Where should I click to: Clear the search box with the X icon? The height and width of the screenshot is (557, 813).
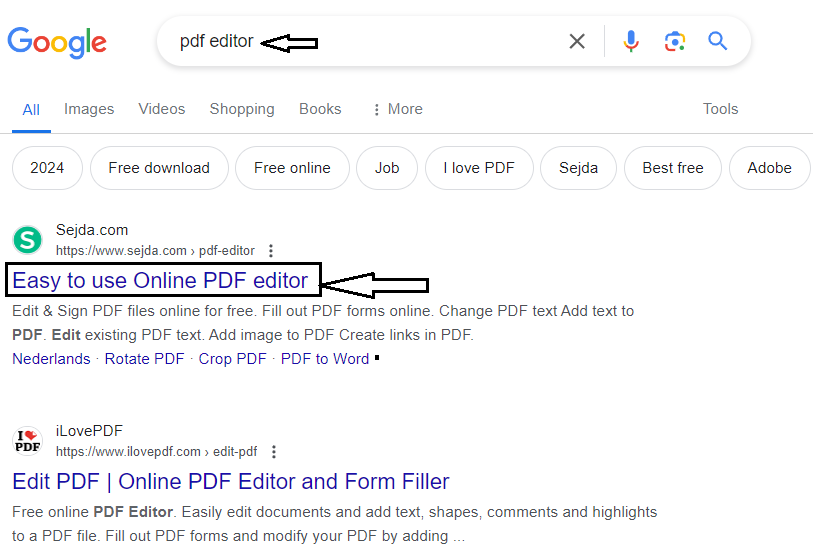(577, 41)
